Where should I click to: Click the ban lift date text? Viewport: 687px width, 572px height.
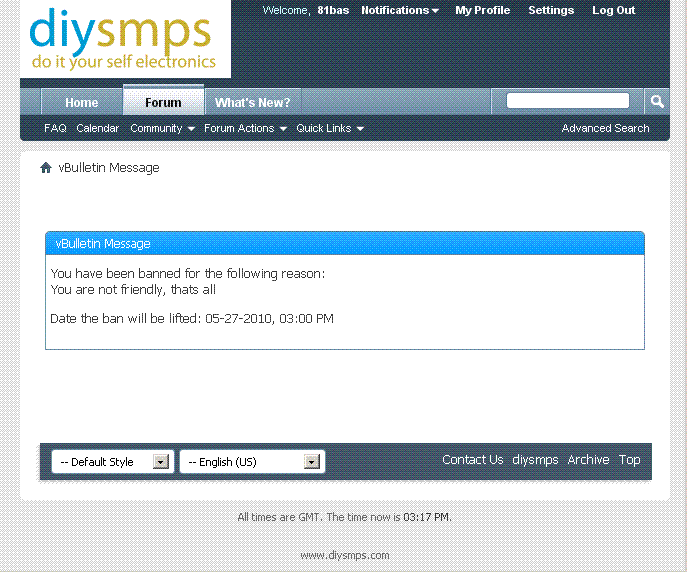[x=192, y=318]
